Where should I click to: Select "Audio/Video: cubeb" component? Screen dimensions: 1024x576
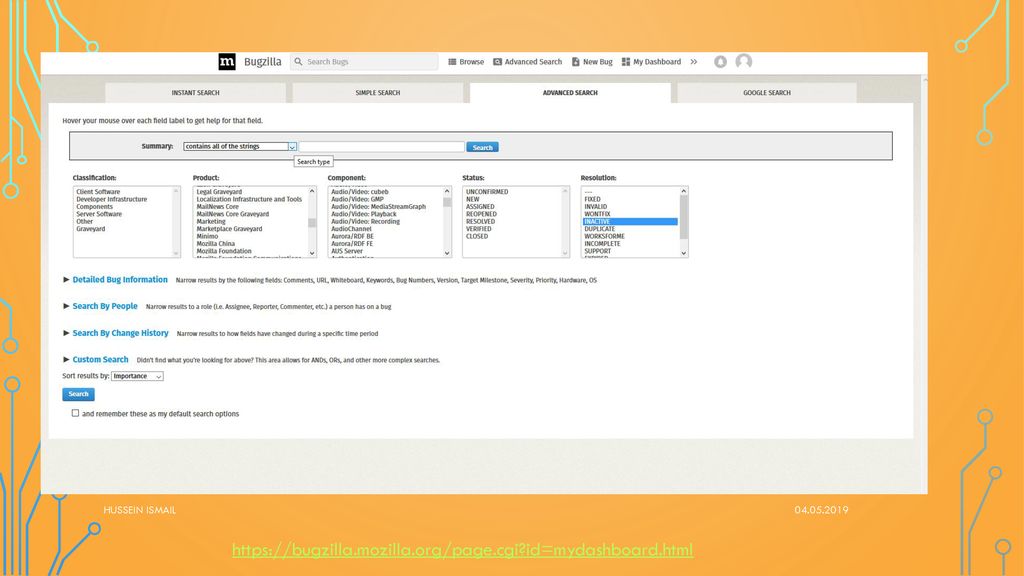coord(359,192)
